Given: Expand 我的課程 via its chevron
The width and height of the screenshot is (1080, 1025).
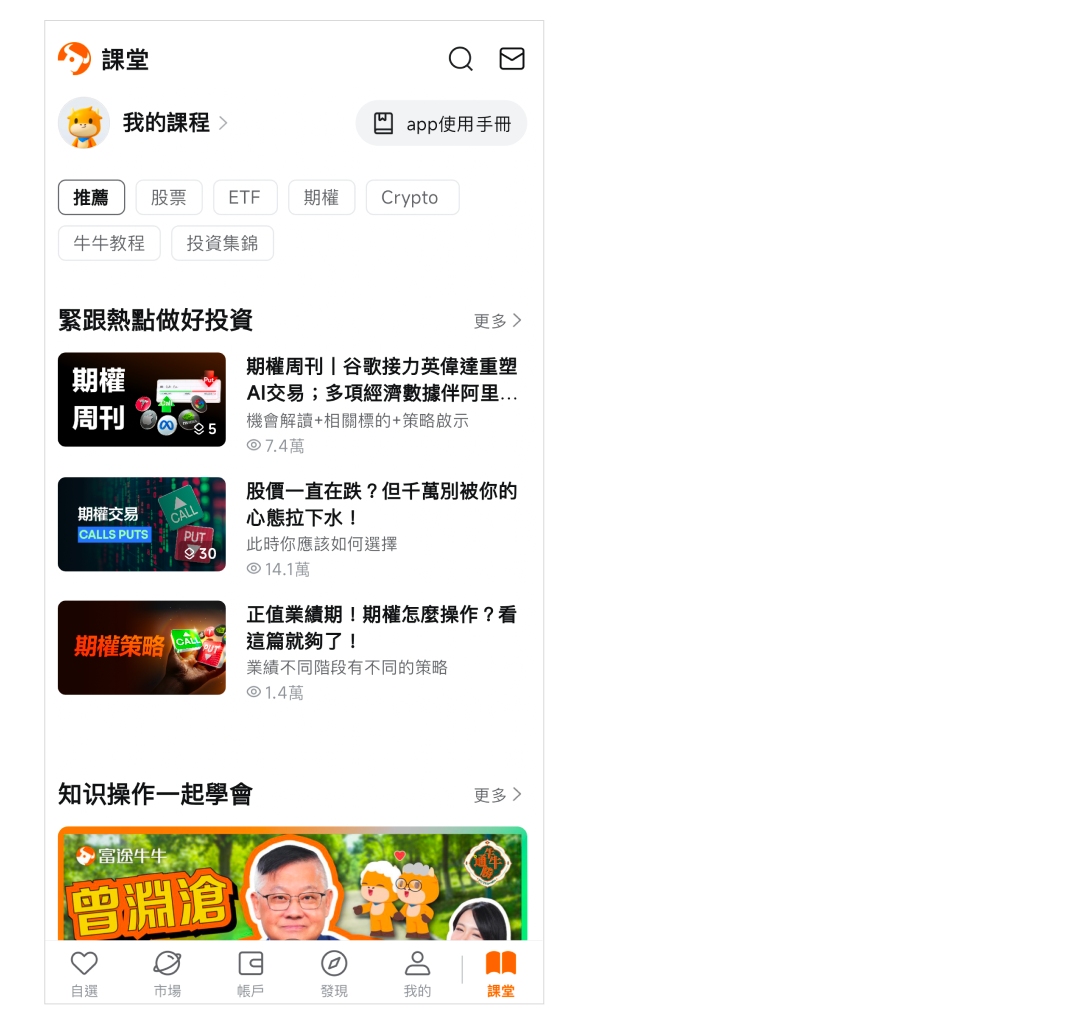Looking at the screenshot, I should [223, 123].
